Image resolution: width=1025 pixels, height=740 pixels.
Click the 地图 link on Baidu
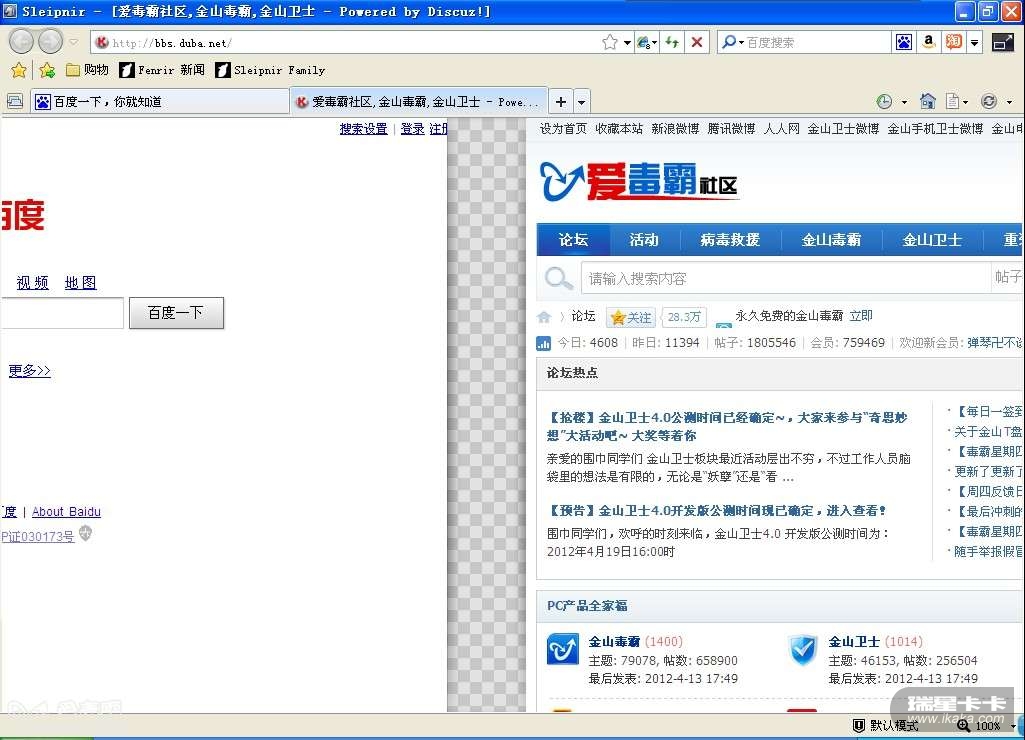(x=80, y=282)
